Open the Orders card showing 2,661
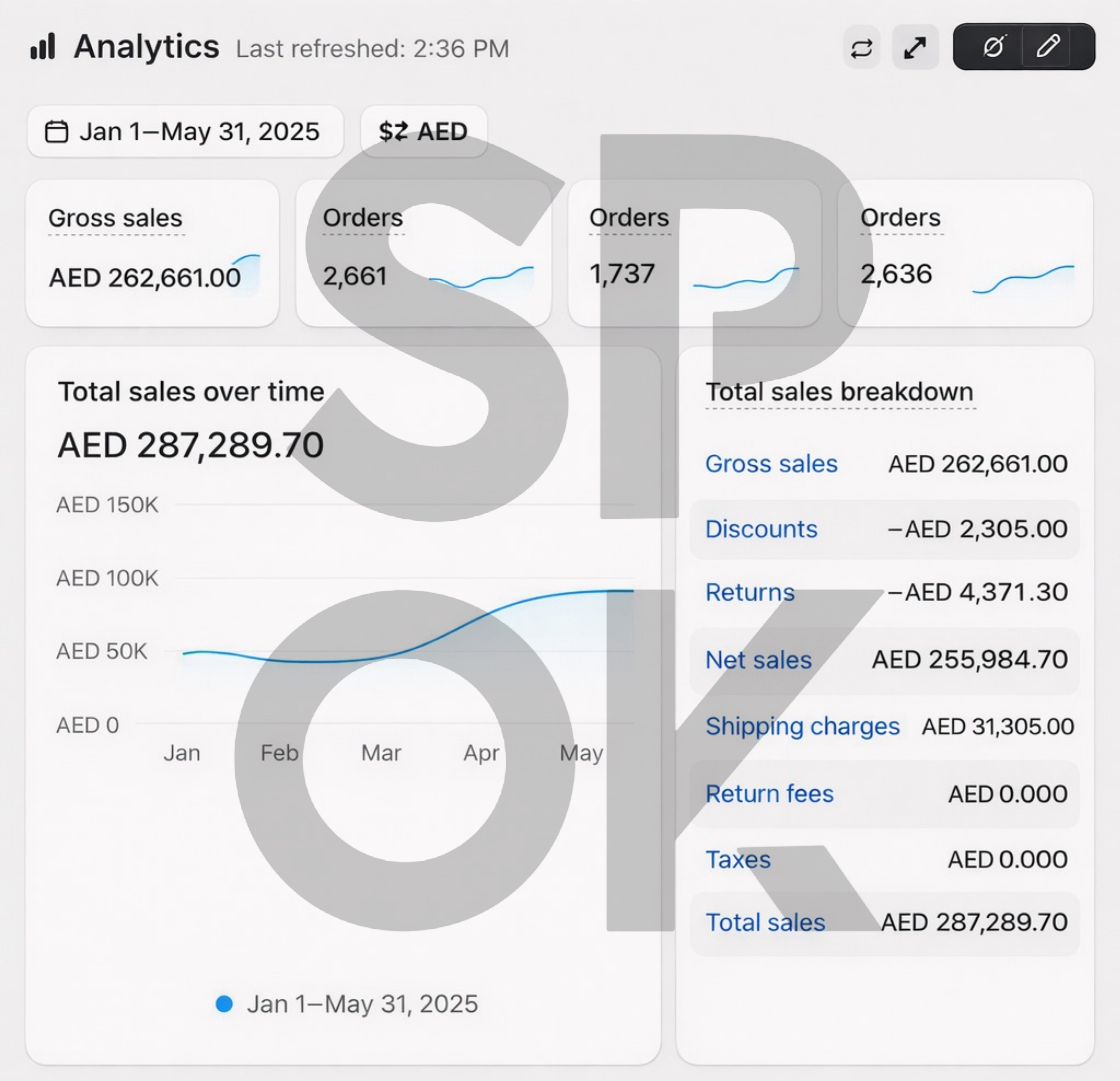 (423, 253)
